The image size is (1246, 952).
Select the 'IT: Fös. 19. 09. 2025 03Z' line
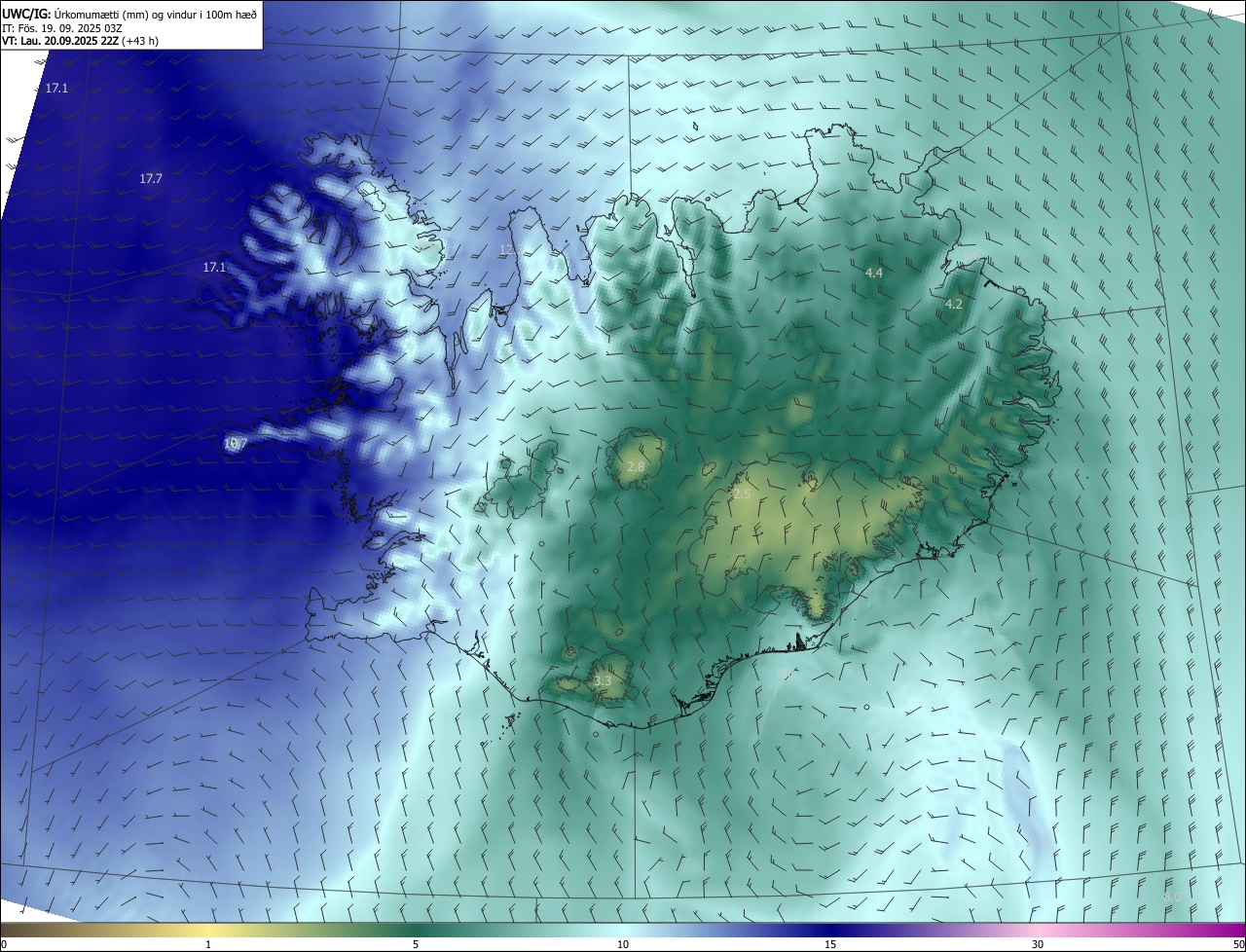pyautogui.click(x=63, y=27)
